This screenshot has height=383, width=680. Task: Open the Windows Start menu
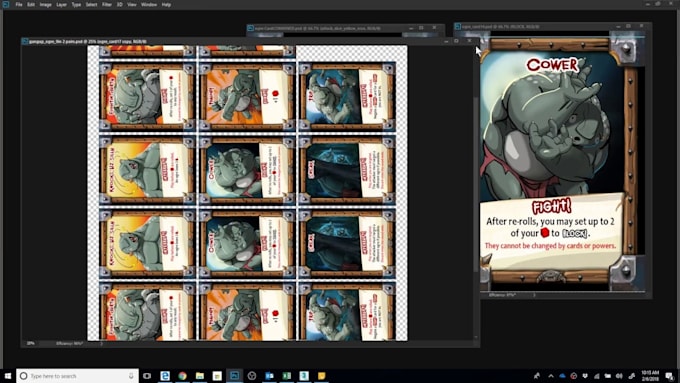(7, 376)
